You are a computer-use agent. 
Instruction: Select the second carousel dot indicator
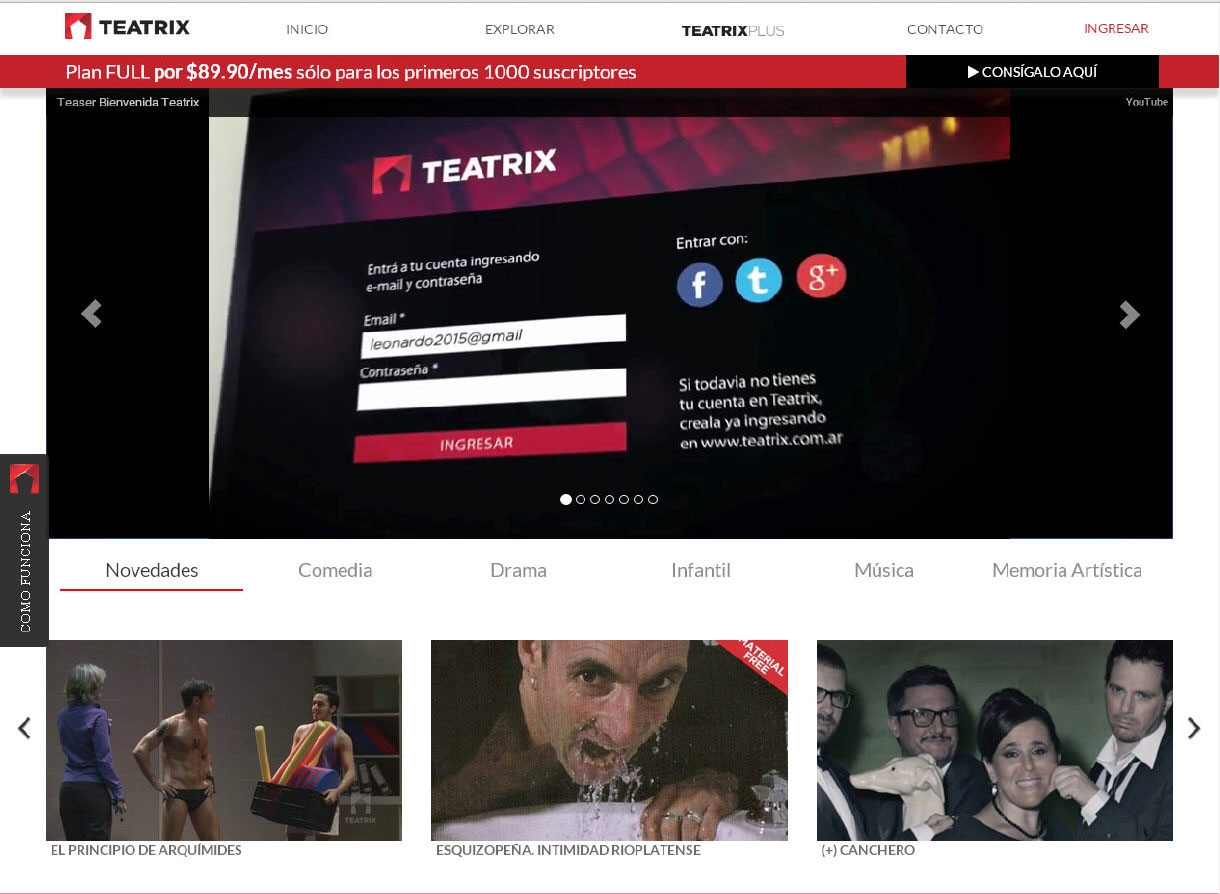pyautogui.click(x=581, y=499)
